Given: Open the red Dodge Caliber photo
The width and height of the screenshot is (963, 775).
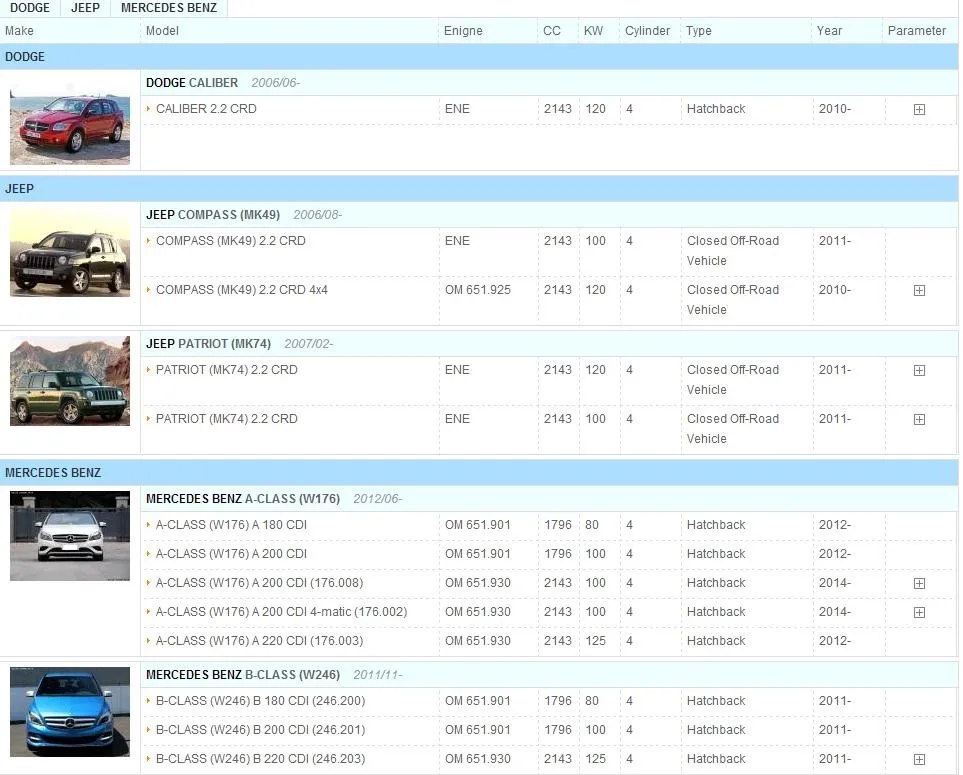Looking at the screenshot, I should [x=70, y=120].
